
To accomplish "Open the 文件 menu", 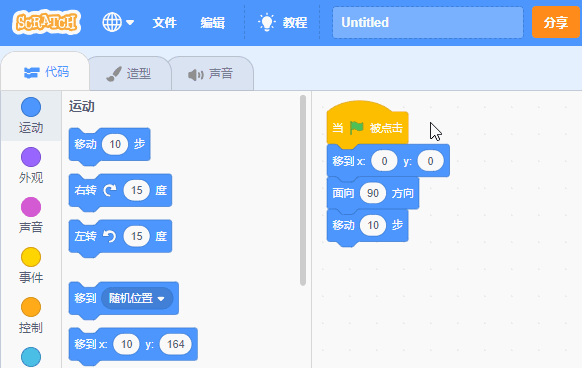I will coord(164,23).
